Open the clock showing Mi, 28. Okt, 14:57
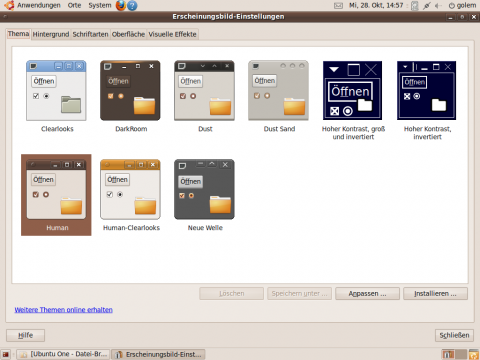480x360 pixels. pos(376,5)
